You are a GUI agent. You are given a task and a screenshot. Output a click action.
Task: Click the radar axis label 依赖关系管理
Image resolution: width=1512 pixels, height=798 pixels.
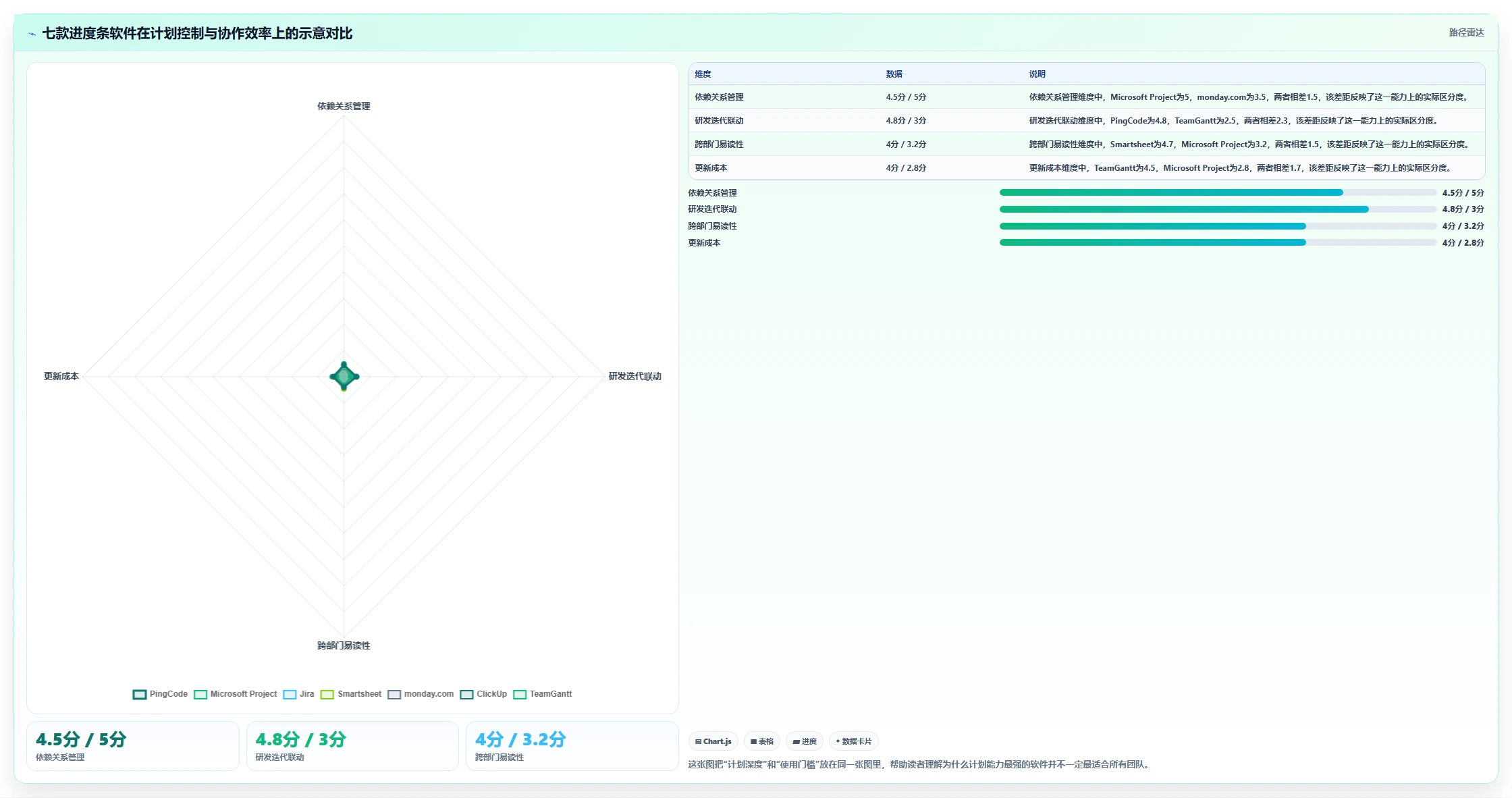pos(344,106)
